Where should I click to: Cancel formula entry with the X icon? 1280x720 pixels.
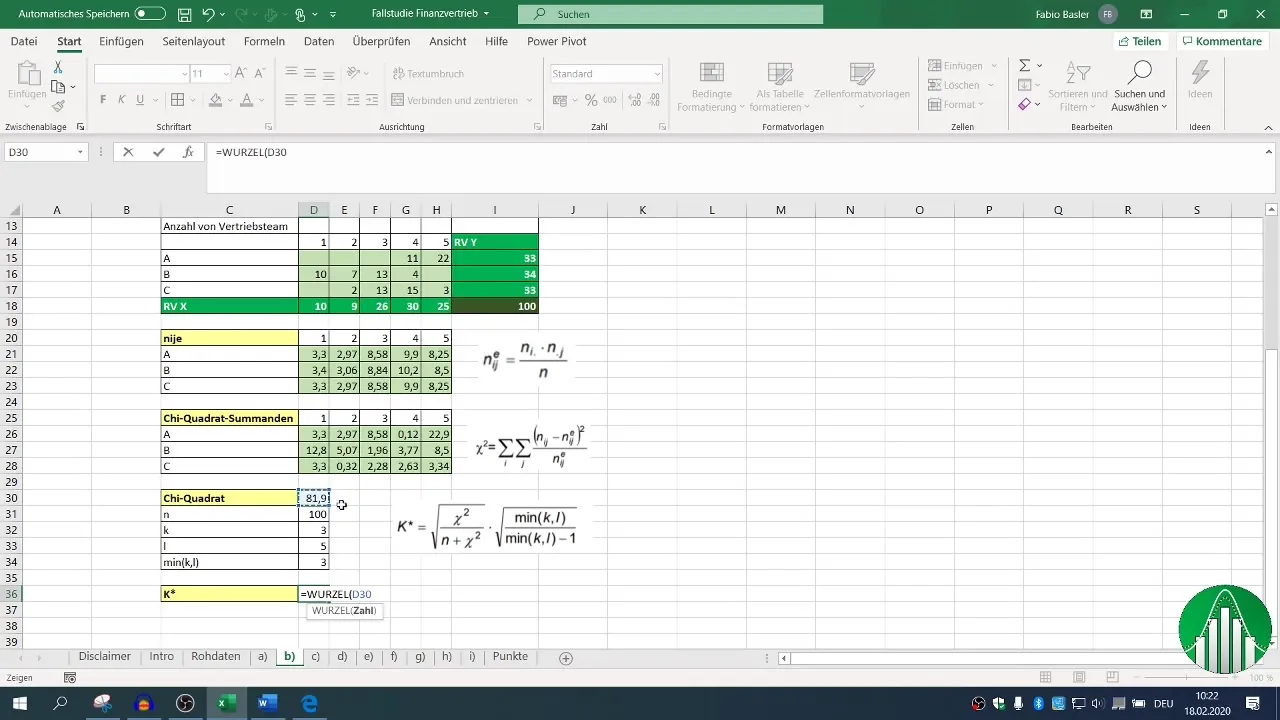[x=128, y=152]
